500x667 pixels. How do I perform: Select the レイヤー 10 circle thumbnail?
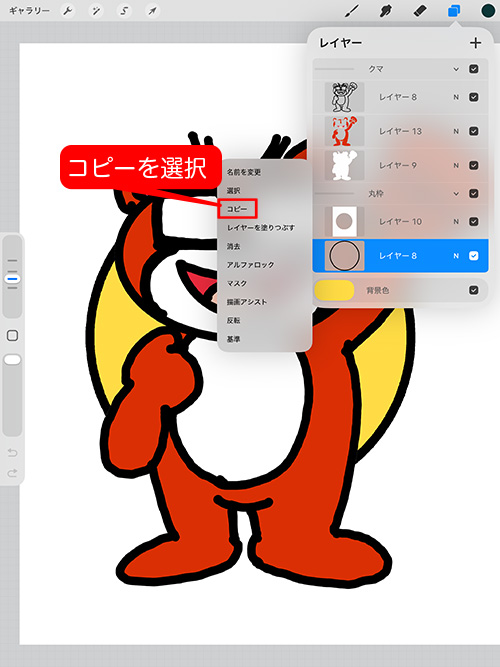click(x=344, y=222)
